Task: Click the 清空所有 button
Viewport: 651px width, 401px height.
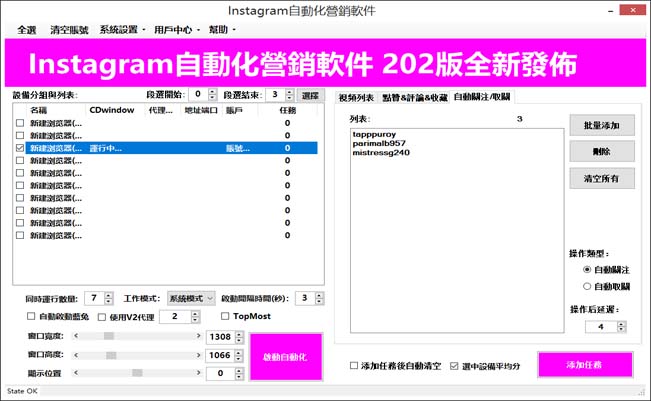Action: (602, 178)
